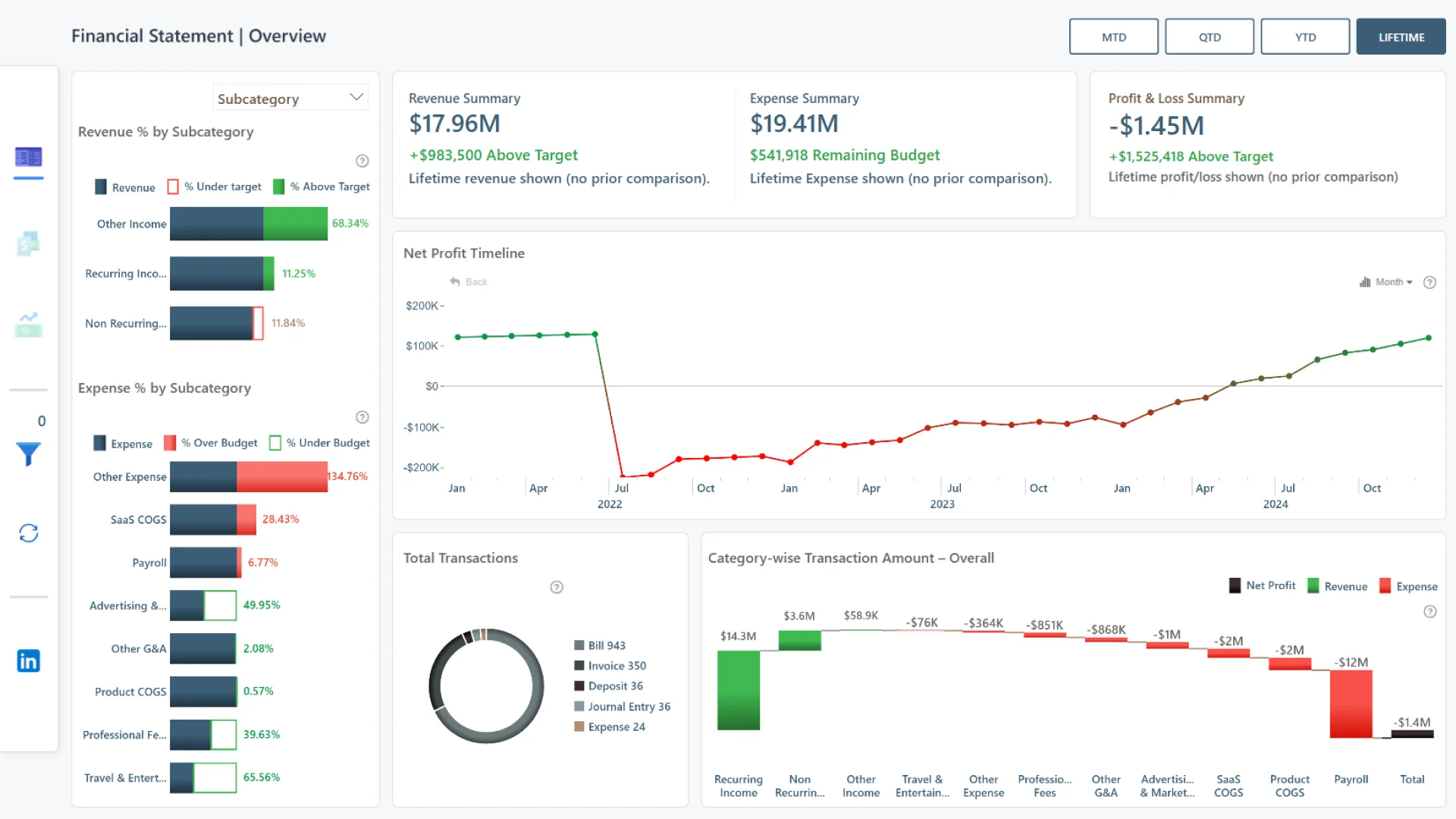Open the Overview page icon in sidebar
Screen dimensions: 1456x819
pos(29,158)
